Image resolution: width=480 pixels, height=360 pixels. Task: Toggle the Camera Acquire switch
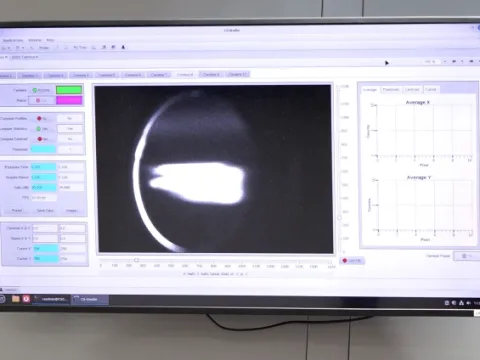(x=41, y=90)
